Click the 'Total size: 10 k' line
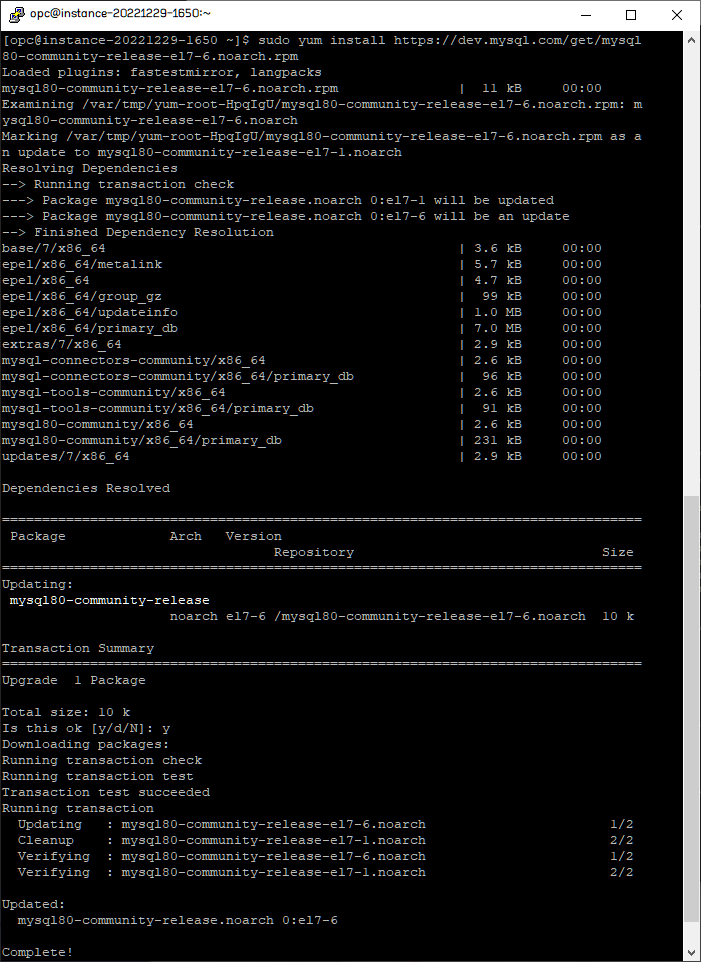 coord(66,712)
